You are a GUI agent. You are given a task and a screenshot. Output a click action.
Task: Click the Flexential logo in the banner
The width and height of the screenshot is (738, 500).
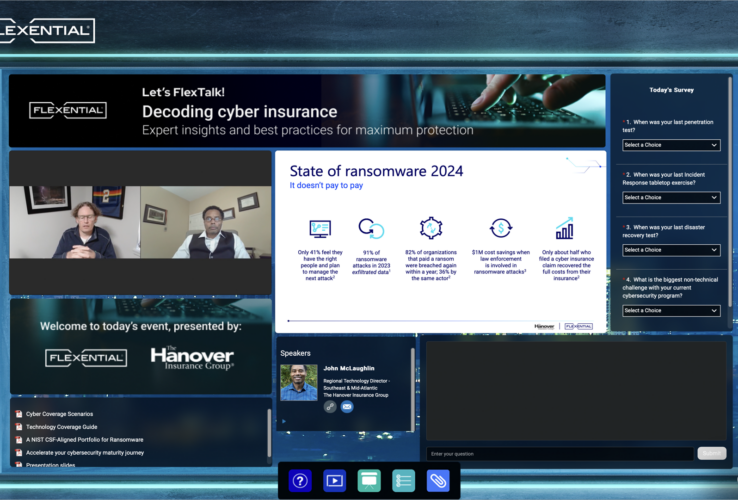click(68, 111)
